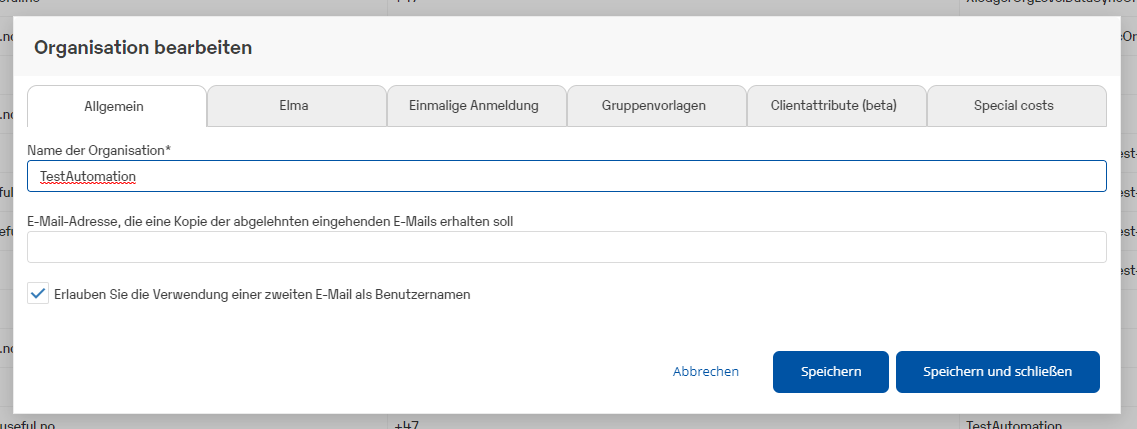The width and height of the screenshot is (1137, 429).
Task: Select the Einmalige Anmeldung tab
Action: (x=476, y=106)
